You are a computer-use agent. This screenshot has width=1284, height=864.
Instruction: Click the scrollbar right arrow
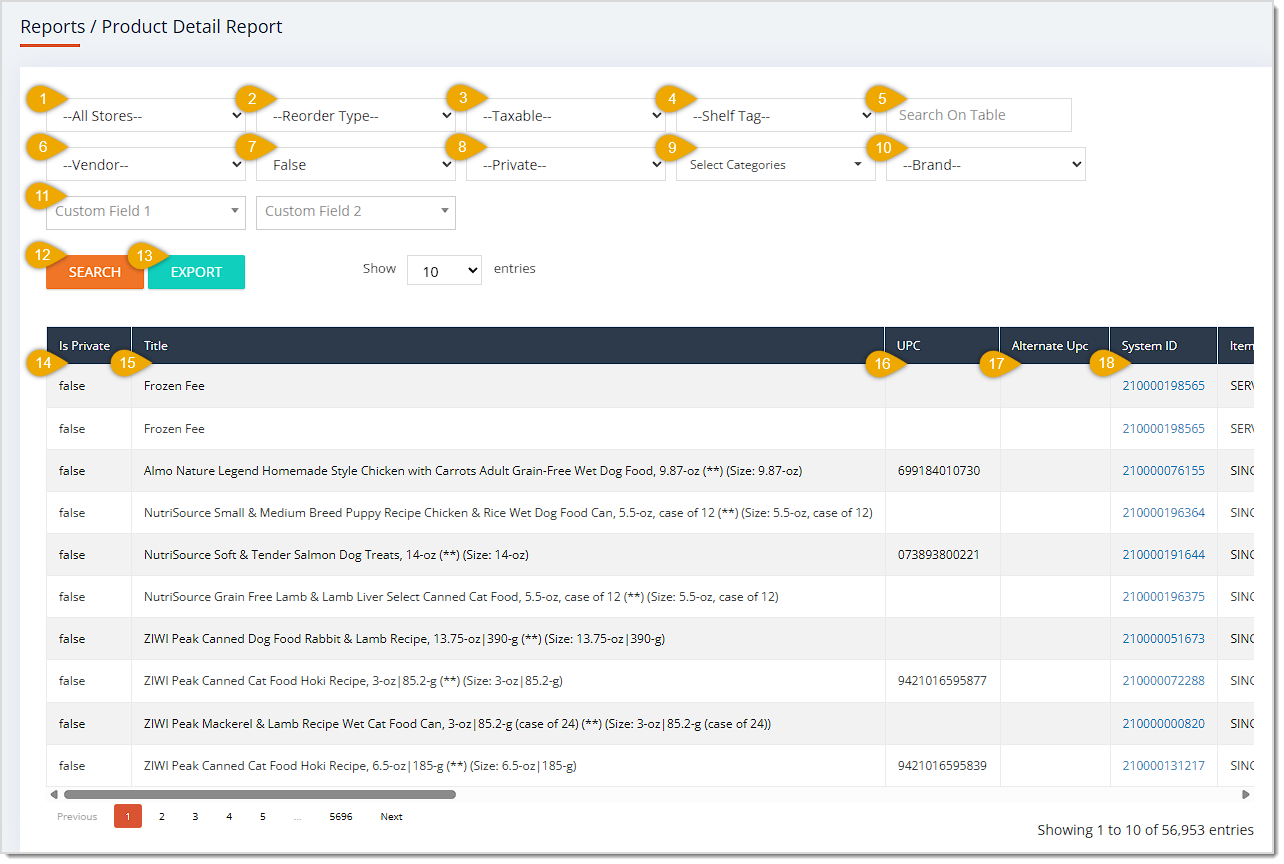click(1246, 795)
